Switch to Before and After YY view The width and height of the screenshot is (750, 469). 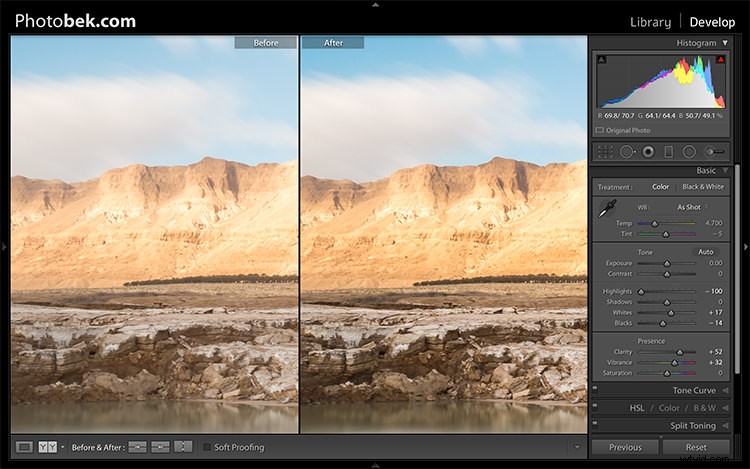(47, 447)
